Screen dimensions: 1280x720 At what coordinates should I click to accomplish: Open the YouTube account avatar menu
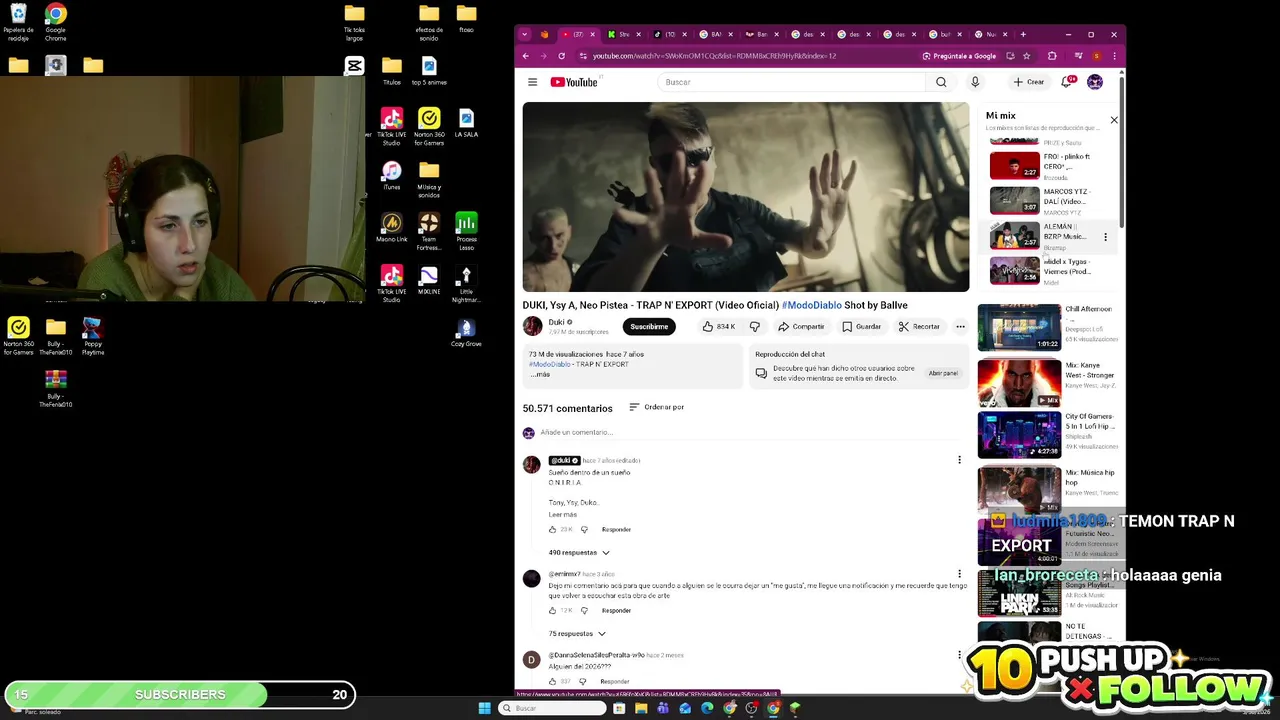click(1095, 82)
